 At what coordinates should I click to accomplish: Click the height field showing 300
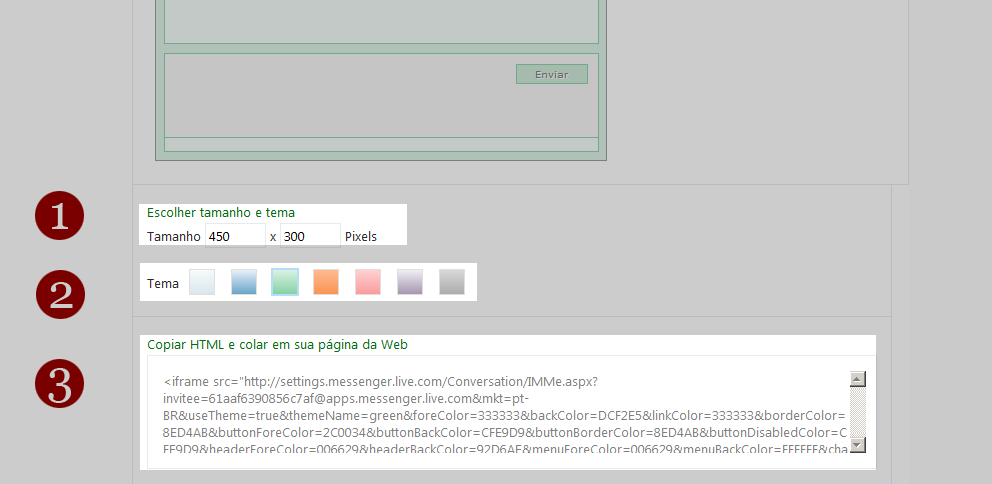coord(310,237)
